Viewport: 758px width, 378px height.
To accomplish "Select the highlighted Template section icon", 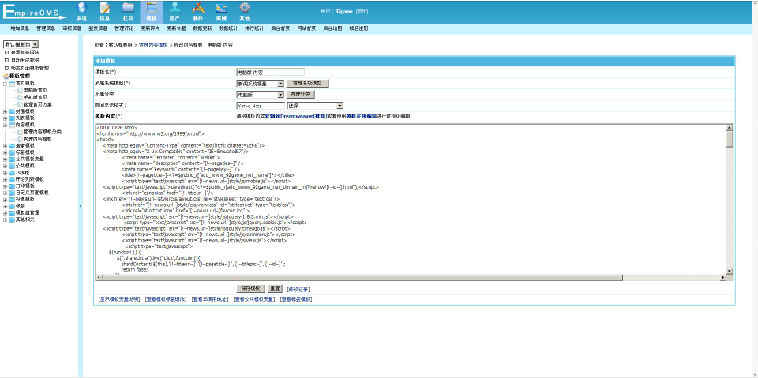I will point(151,12).
